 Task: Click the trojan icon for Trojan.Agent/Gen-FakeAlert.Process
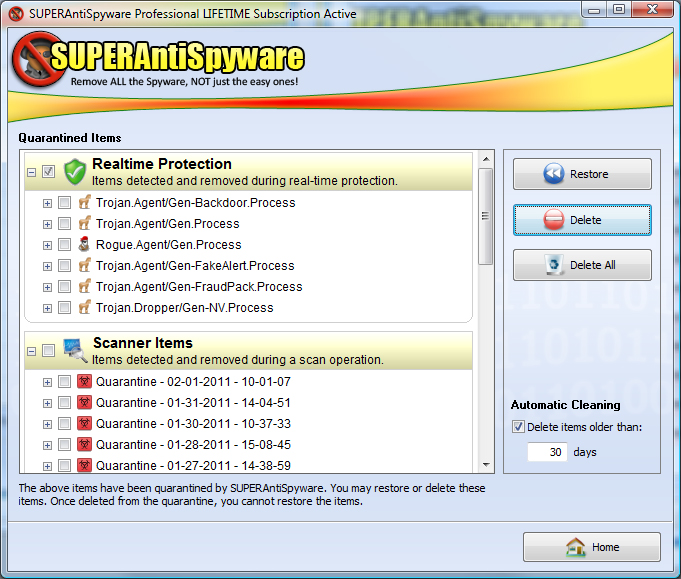click(84, 265)
